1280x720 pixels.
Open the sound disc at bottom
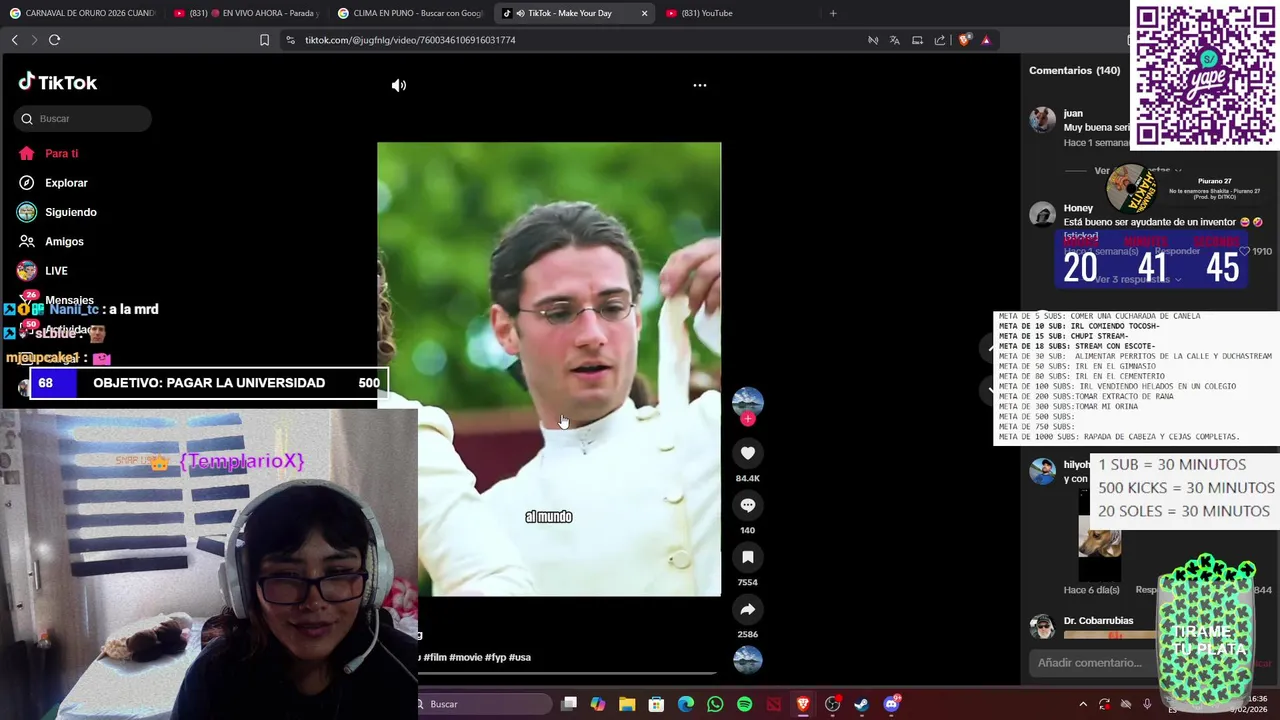pos(748,660)
